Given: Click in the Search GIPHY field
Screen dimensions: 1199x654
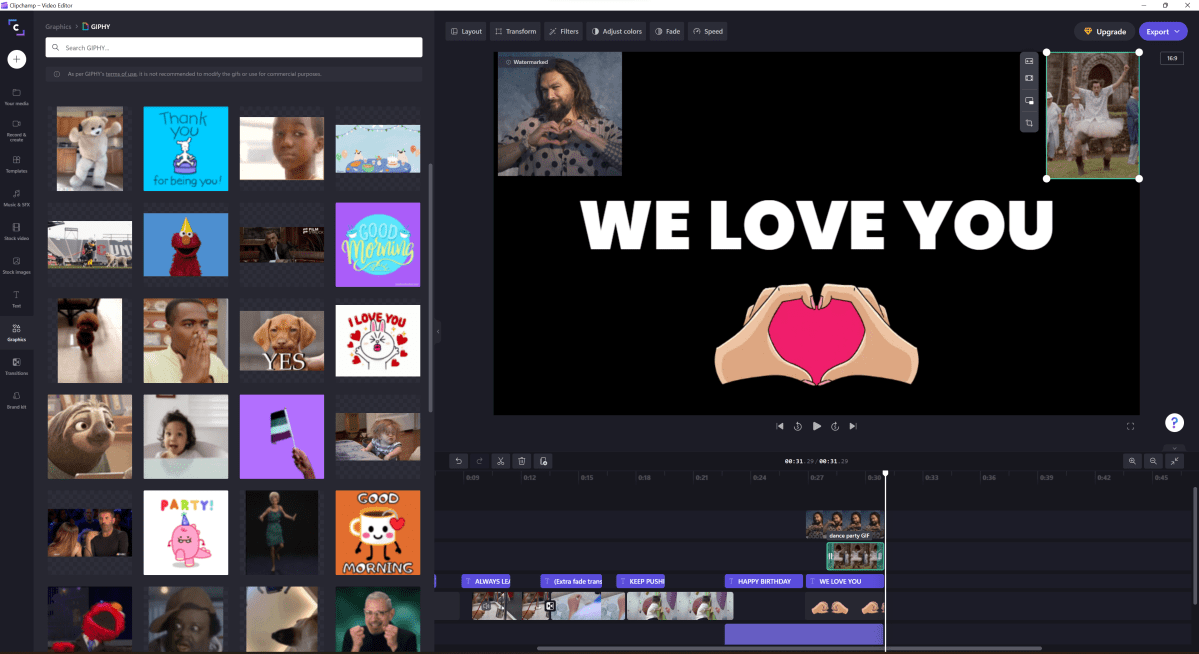Looking at the screenshot, I should pos(234,48).
